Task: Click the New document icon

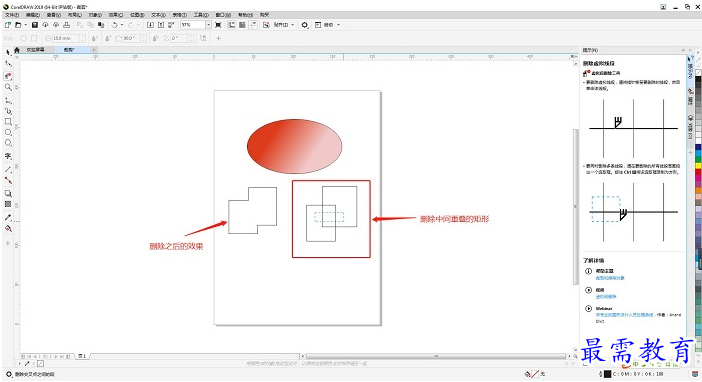Action: point(8,25)
